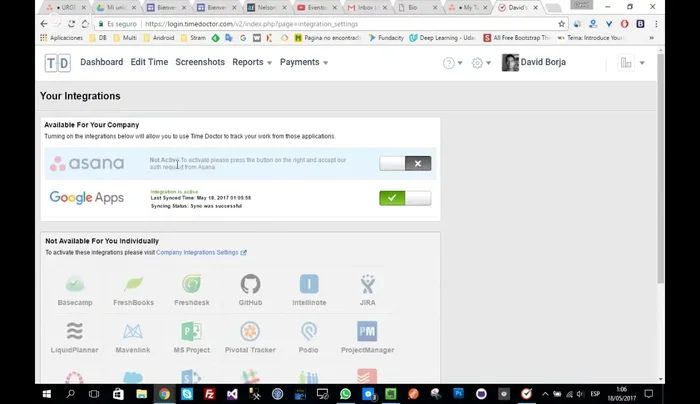Choose the GitHub integration icon
Viewport: 700px width, 404px height.
coord(250,284)
